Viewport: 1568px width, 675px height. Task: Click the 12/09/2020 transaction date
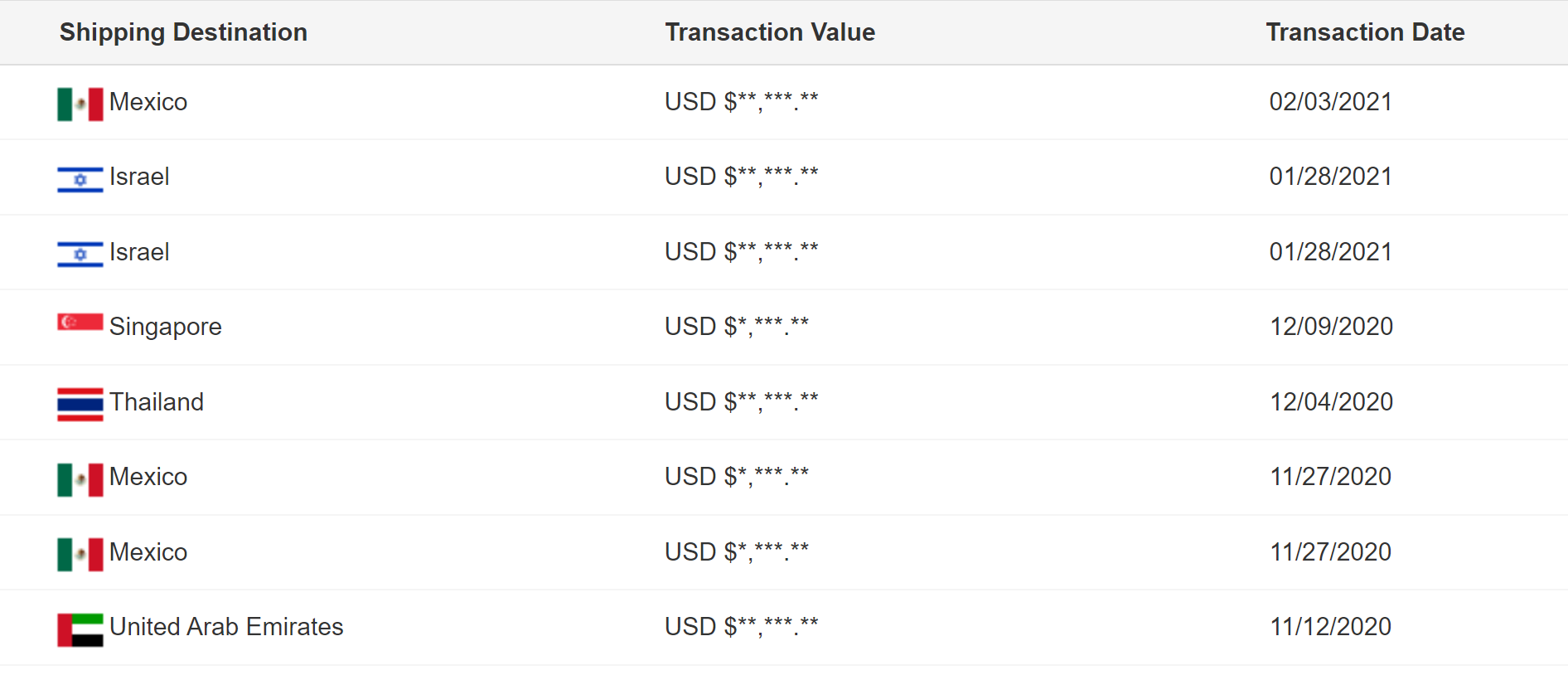1331,326
